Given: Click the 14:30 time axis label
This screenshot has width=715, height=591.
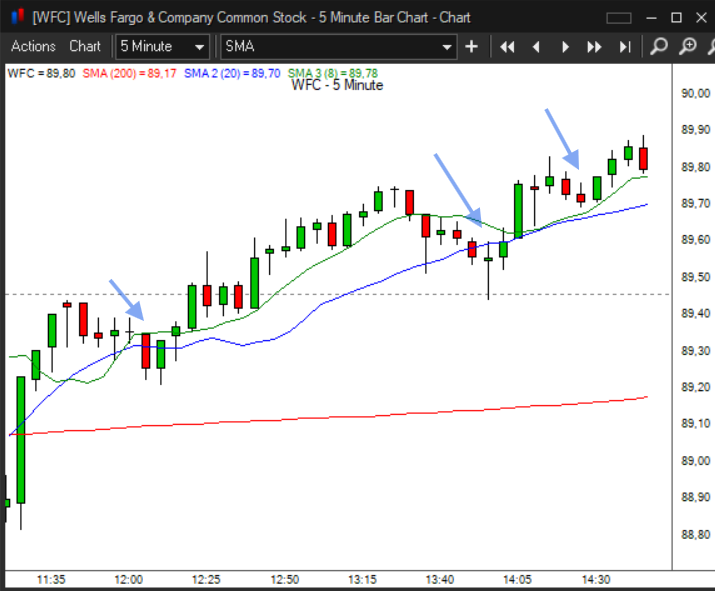Looking at the screenshot, I should [596, 580].
